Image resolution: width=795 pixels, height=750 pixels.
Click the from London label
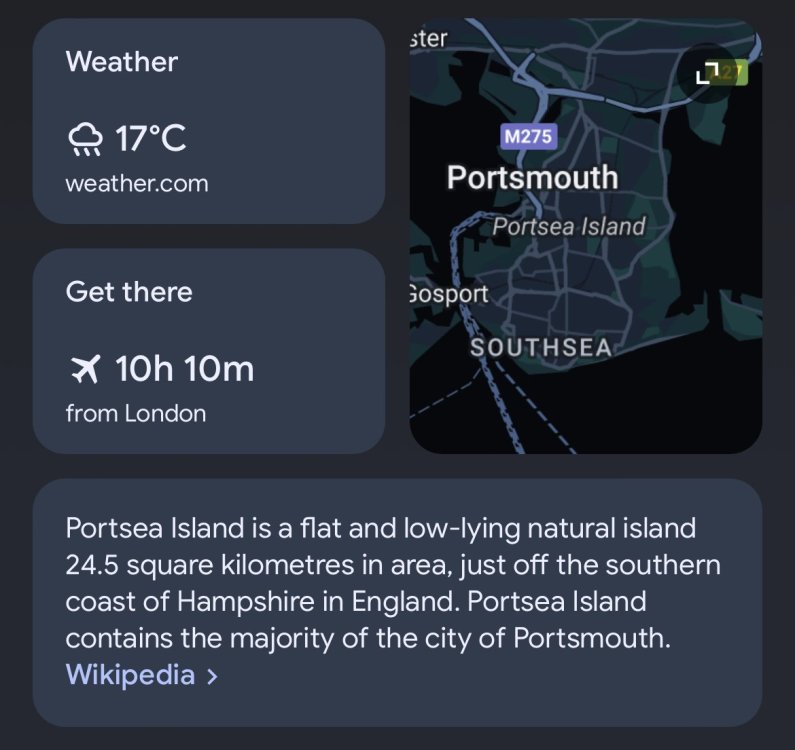[136, 414]
